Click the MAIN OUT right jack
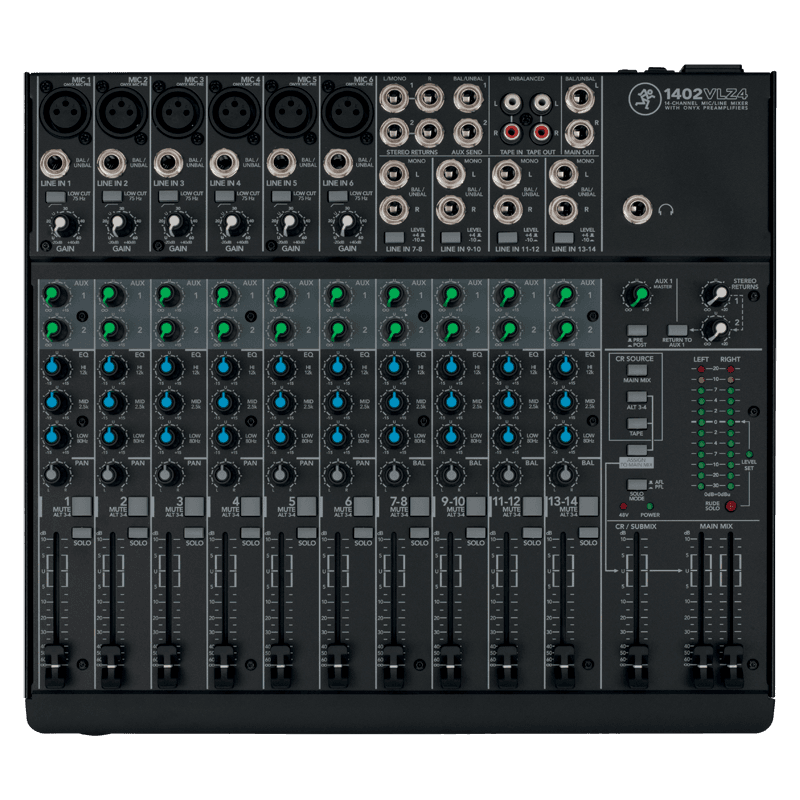This screenshot has height=800, width=800. tap(580, 133)
